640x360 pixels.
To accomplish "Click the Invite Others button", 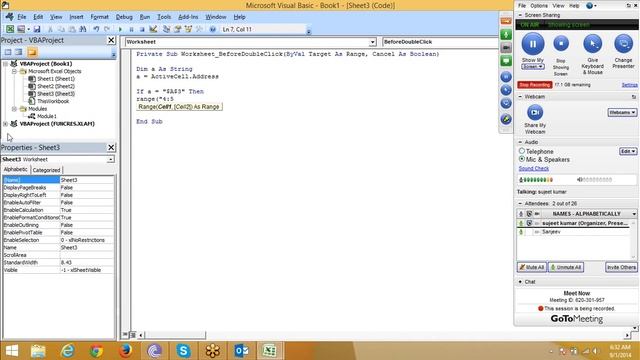I will click(x=621, y=267).
